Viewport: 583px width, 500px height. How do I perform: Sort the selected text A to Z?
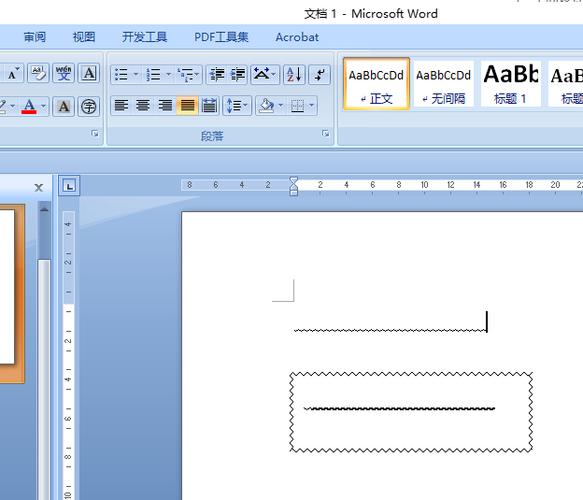click(x=294, y=74)
